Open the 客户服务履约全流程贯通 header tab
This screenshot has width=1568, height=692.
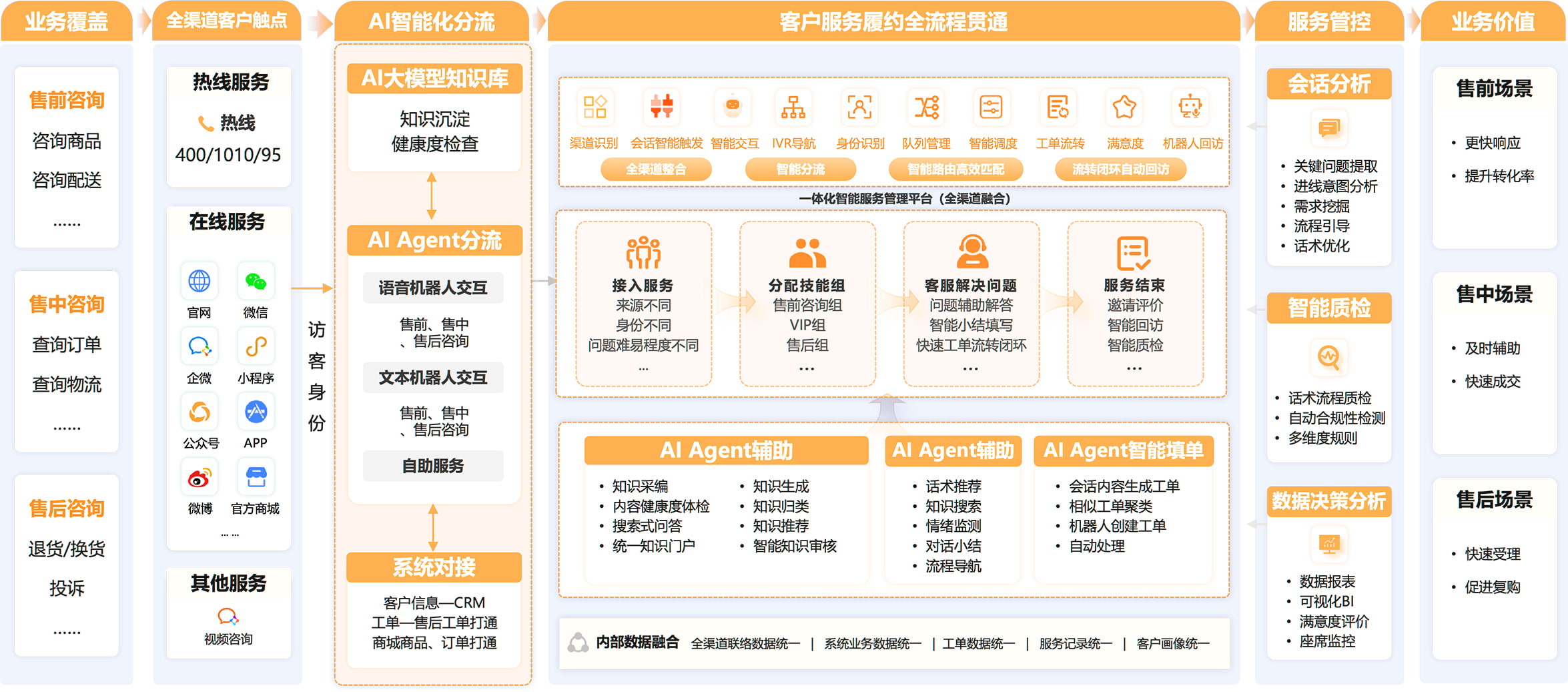893,22
